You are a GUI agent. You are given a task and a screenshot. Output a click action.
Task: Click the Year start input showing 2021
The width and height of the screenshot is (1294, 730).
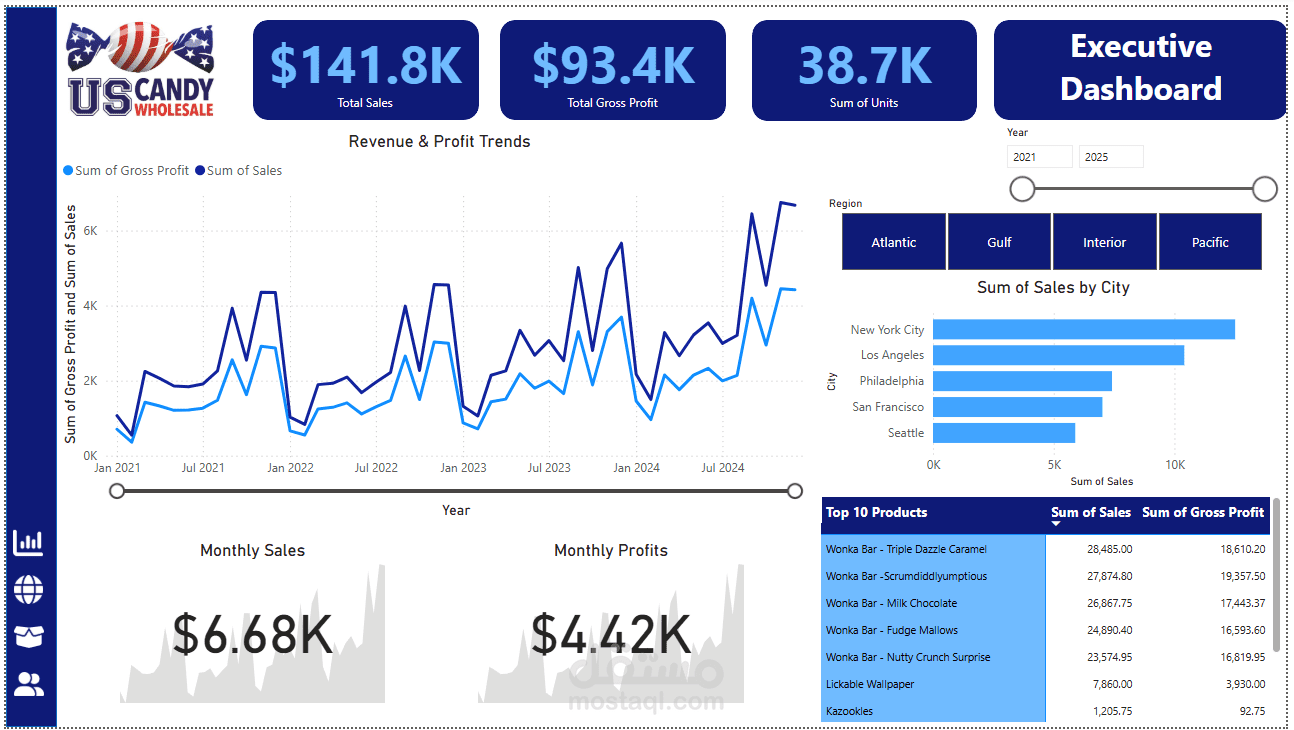1039,157
